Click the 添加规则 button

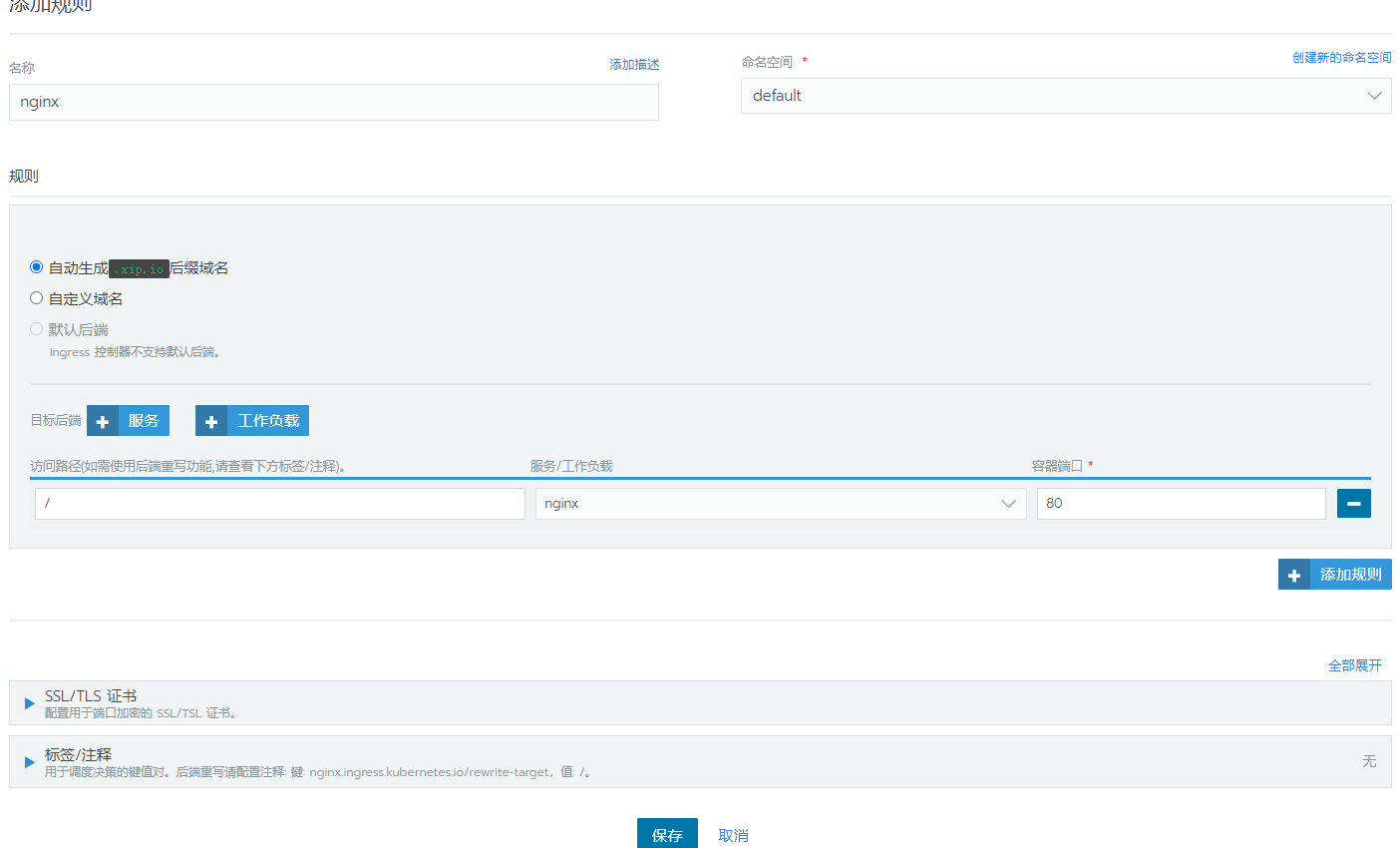point(1335,575)
